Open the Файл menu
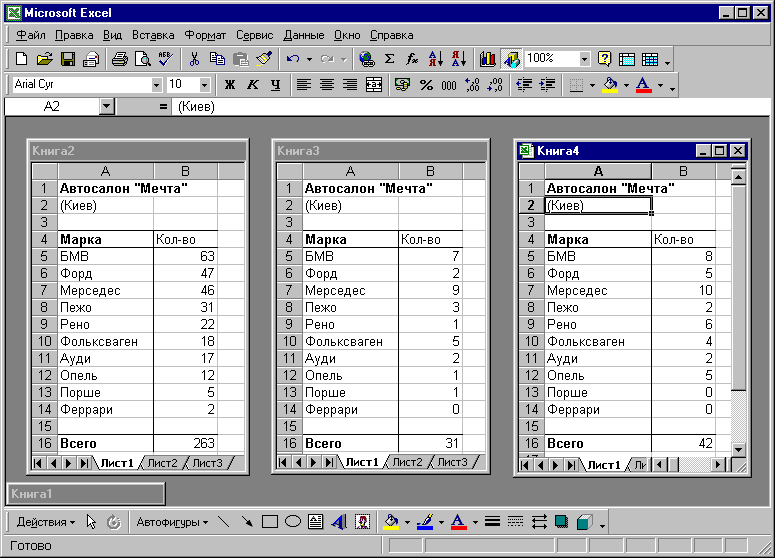Image resolution: width=775 pixels, height=558 pixels. [31, 35]
